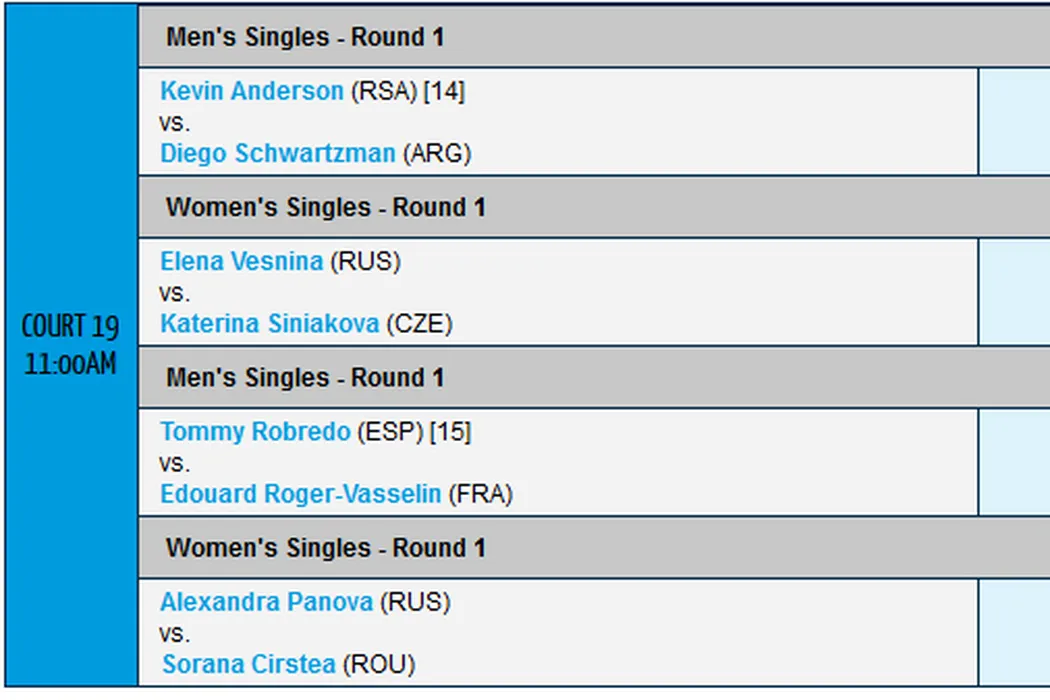Click the [15] seed next to Robredo

[450, 432]
